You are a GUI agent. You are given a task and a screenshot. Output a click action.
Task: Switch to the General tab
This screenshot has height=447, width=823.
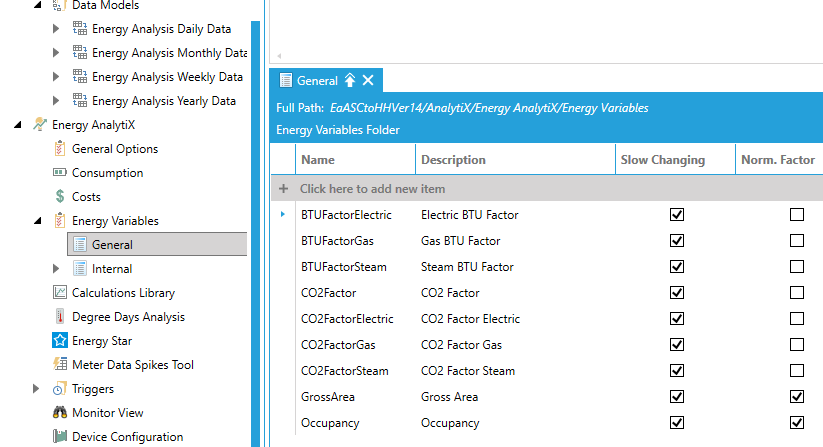click(317, 81)
